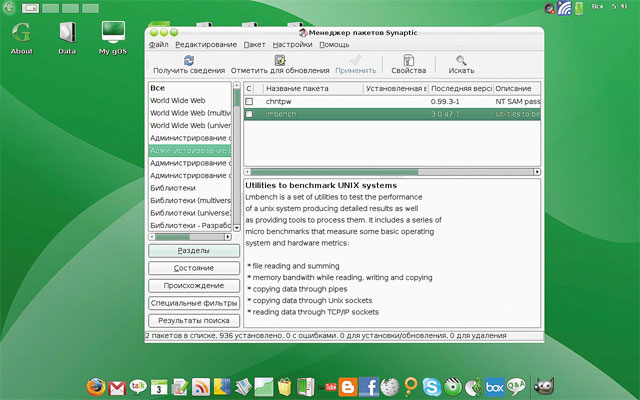This screenshot has width=640, height=400.
Task: Open the Помощь menu
Action: [334, 44]
